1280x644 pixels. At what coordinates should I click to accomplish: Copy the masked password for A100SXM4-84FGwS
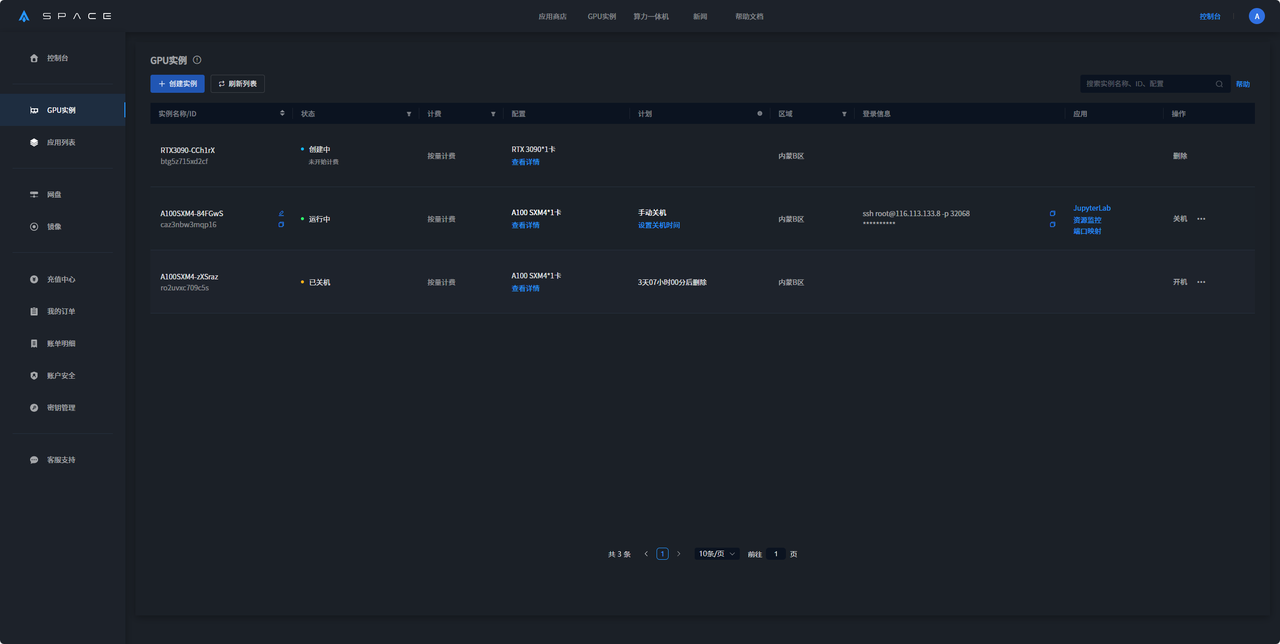(1052, 224)
